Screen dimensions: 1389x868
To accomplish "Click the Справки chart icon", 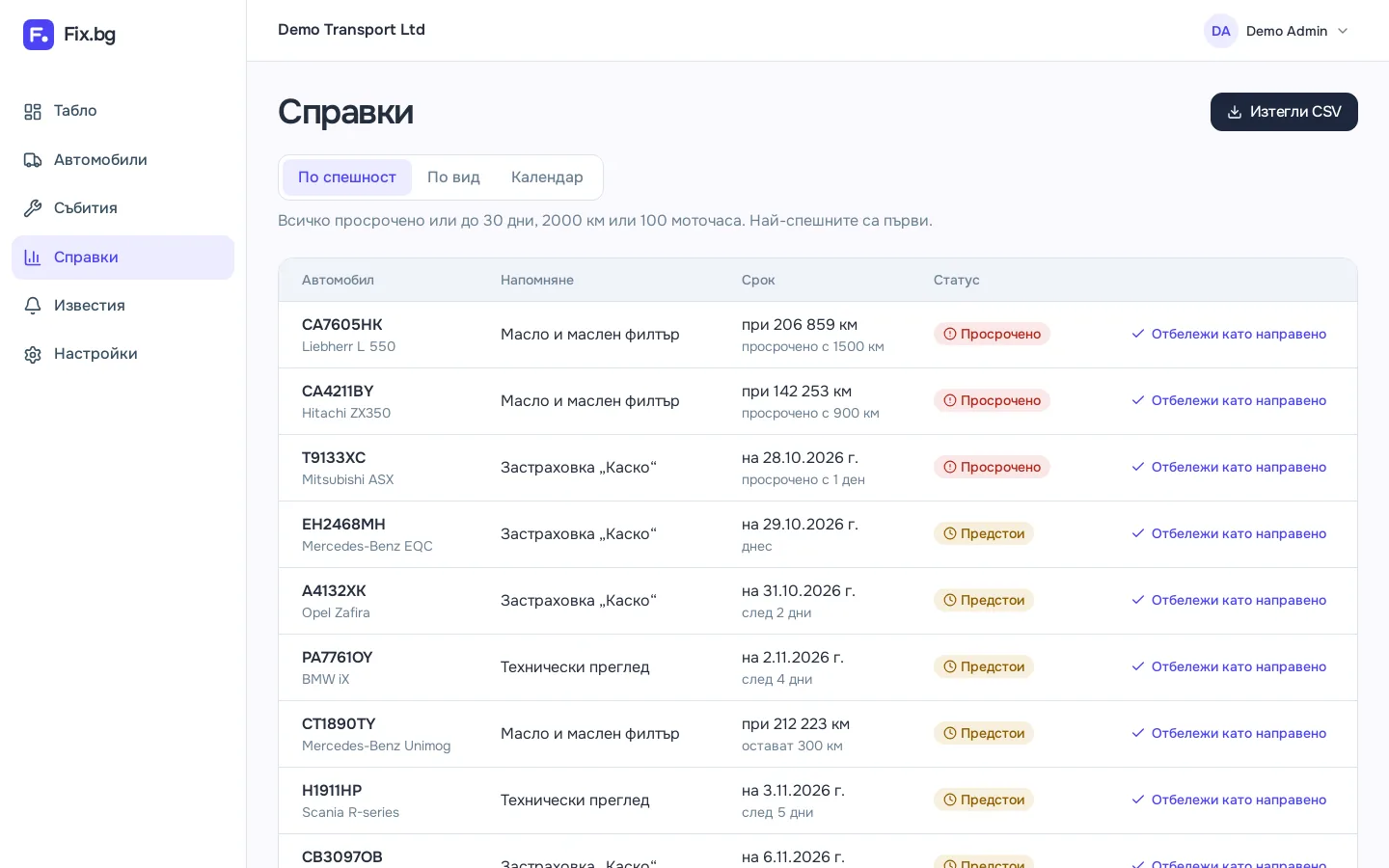I will tap(33, 258).
